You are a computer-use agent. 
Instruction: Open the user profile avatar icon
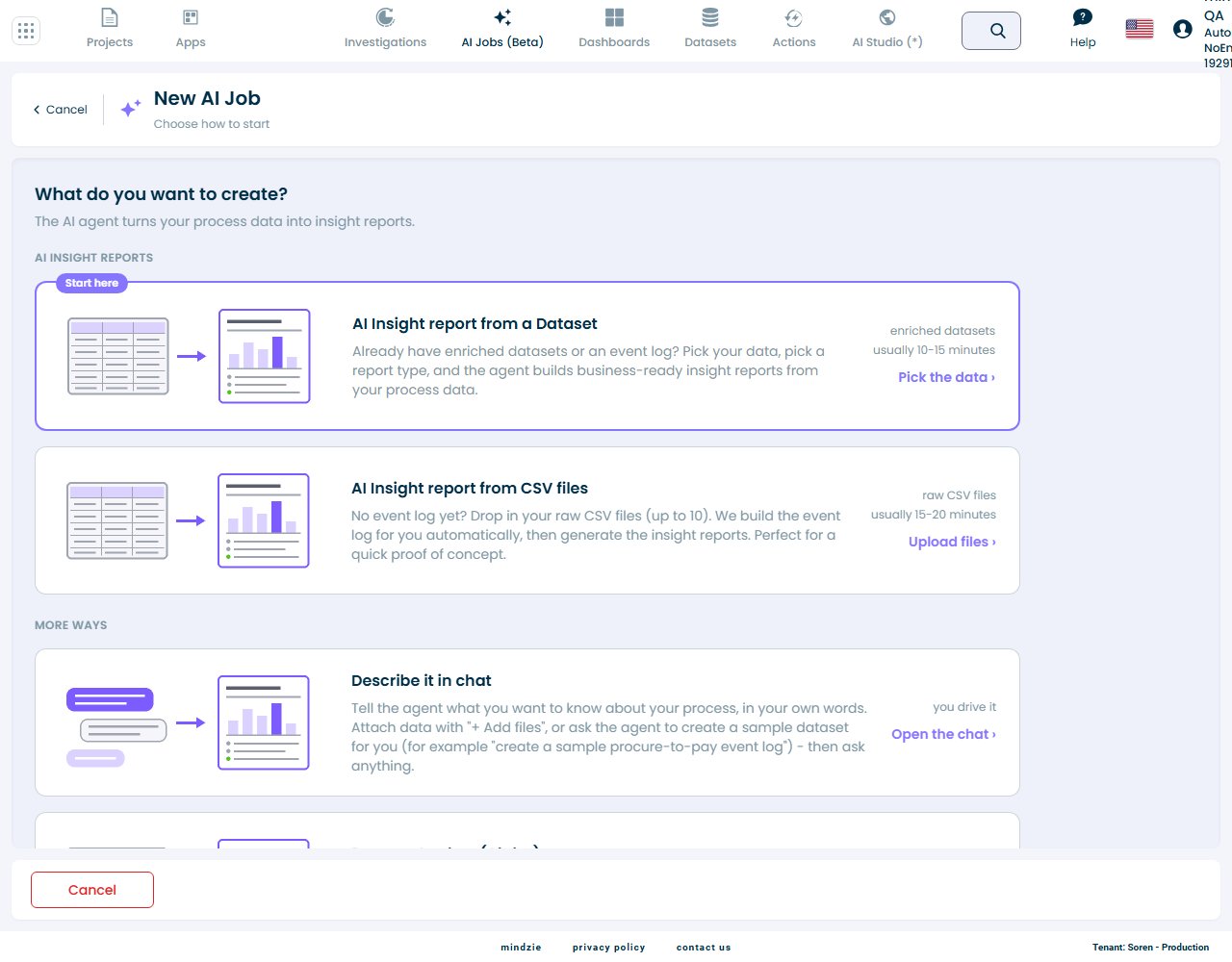click(x=1183, y=29)
